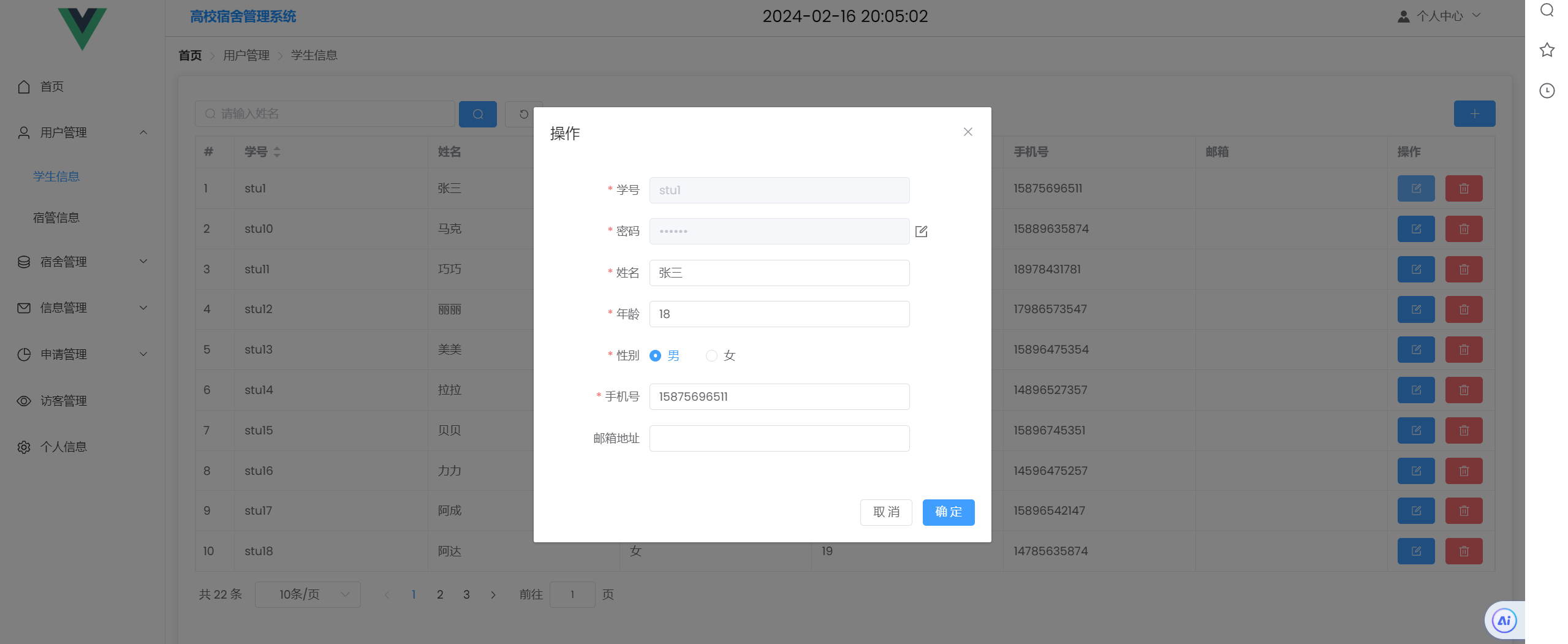1568x644 pixels.
Task: Click the 高校宿舍管理系统 title
Action: click(x=243, y=17)
